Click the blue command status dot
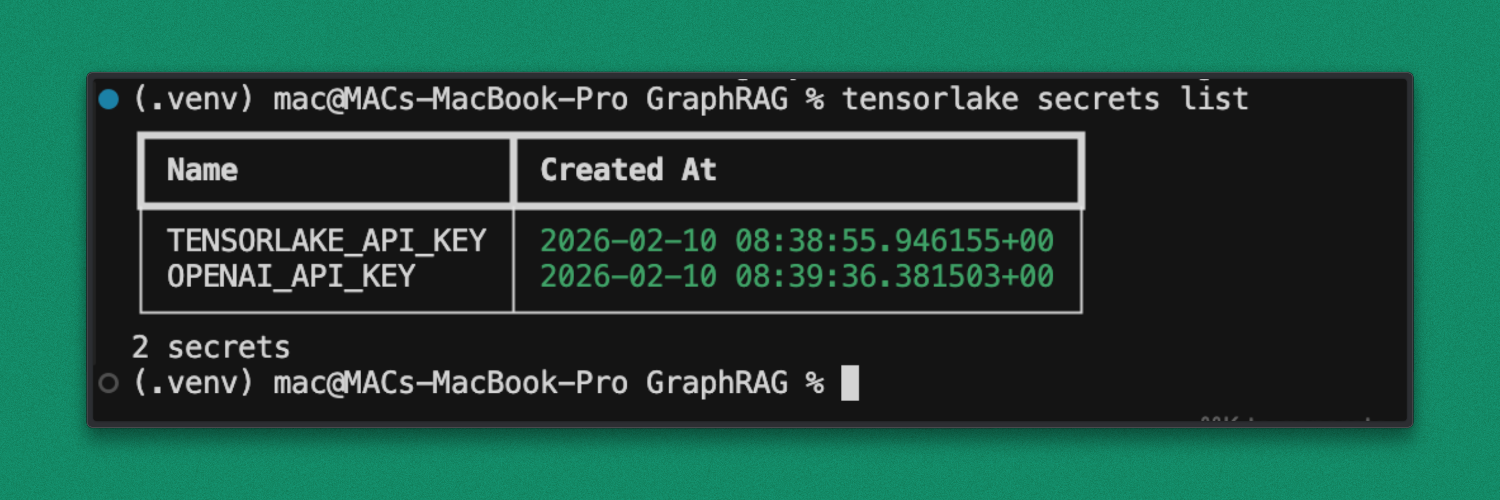This screenshot has width=1500, height=500. (109, 99)
